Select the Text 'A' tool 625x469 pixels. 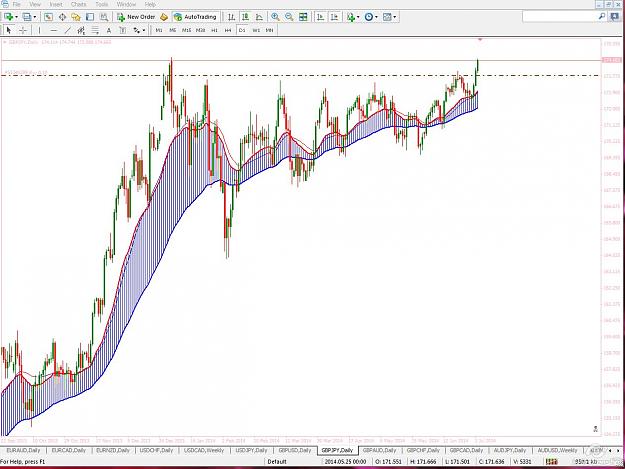pos(109,30)
